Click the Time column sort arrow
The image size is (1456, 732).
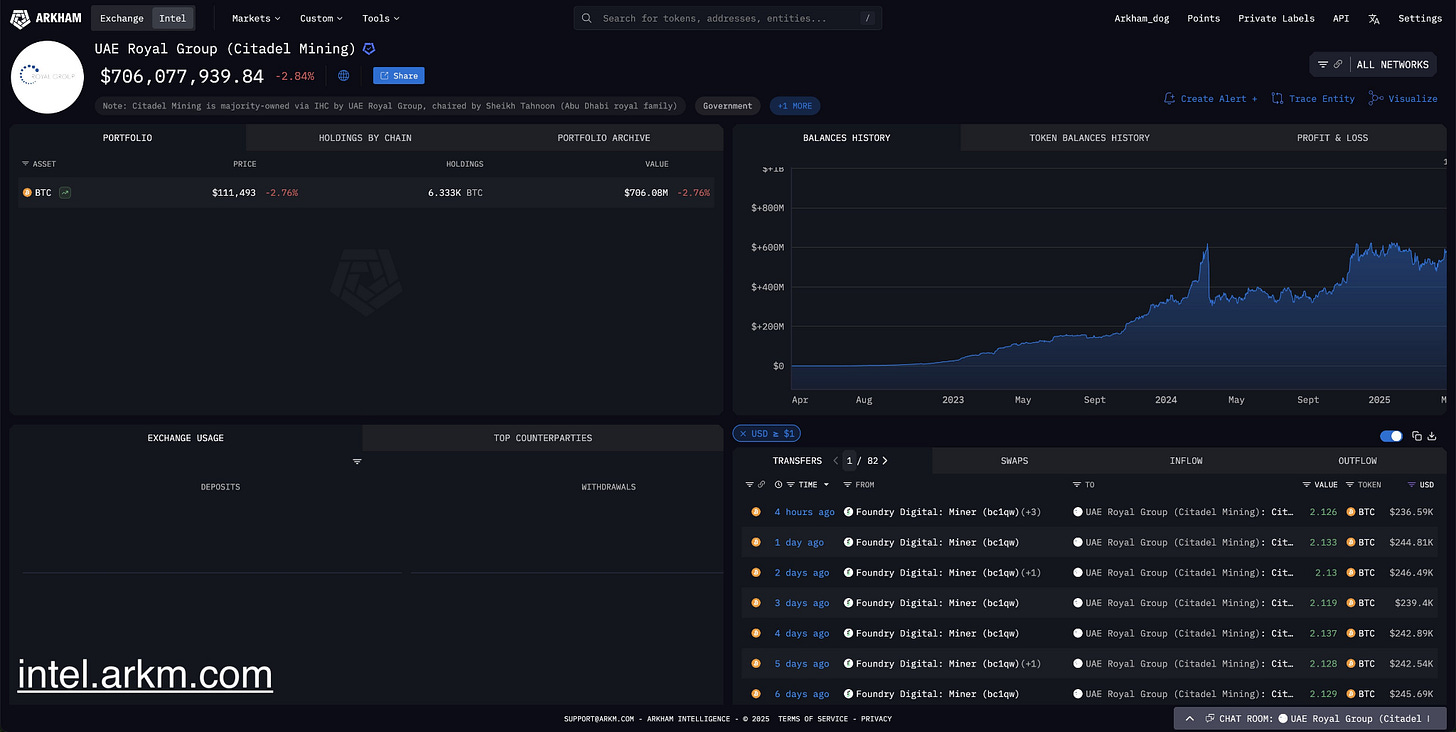click(826, 485)
